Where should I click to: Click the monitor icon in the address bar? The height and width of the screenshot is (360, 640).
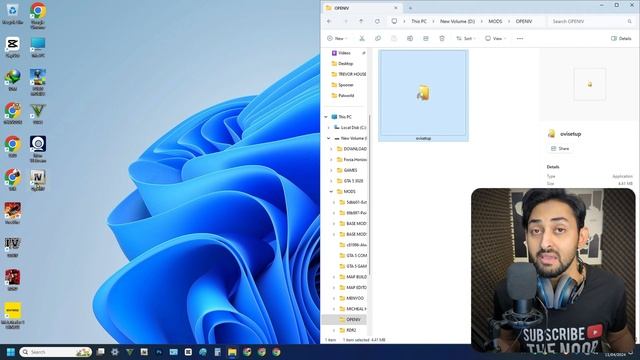[394, 21]
